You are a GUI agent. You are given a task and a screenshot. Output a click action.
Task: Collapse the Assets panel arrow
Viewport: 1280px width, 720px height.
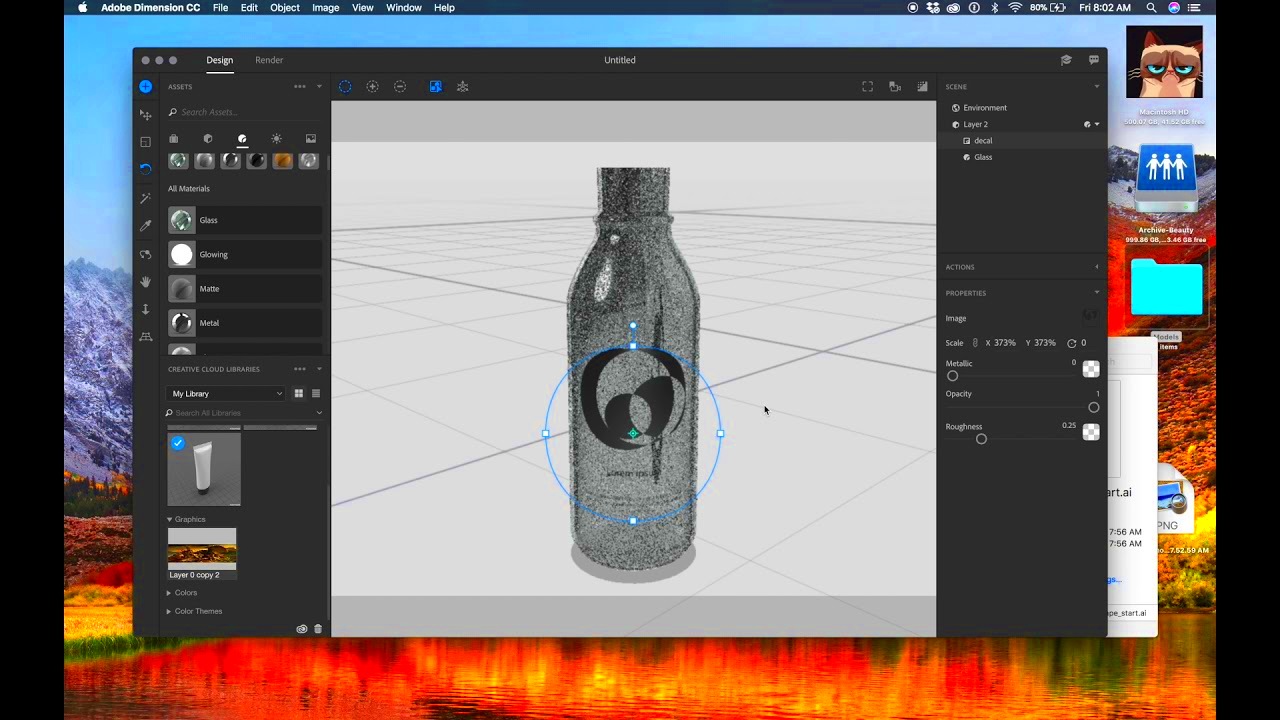319,87
